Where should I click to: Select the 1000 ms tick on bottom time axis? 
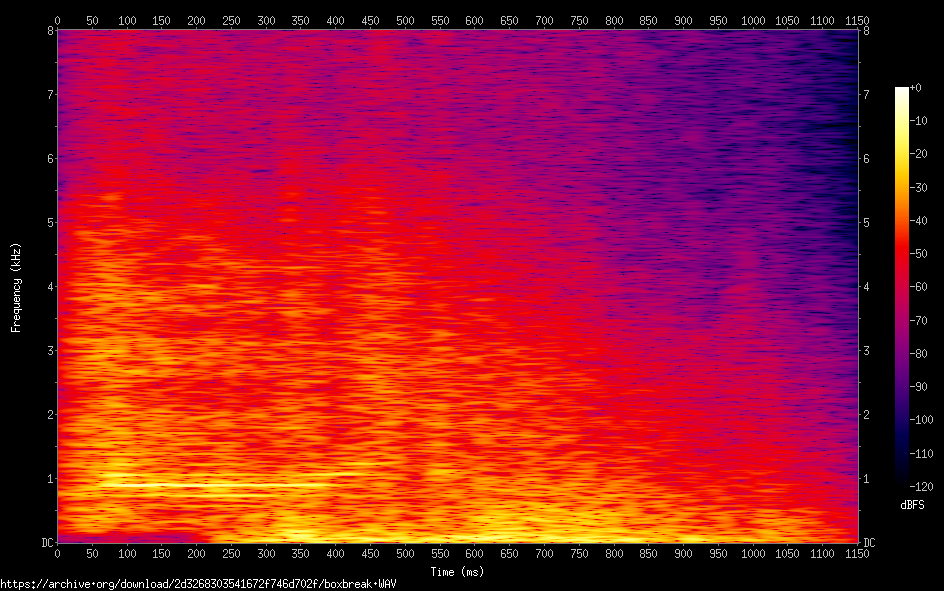753,553
